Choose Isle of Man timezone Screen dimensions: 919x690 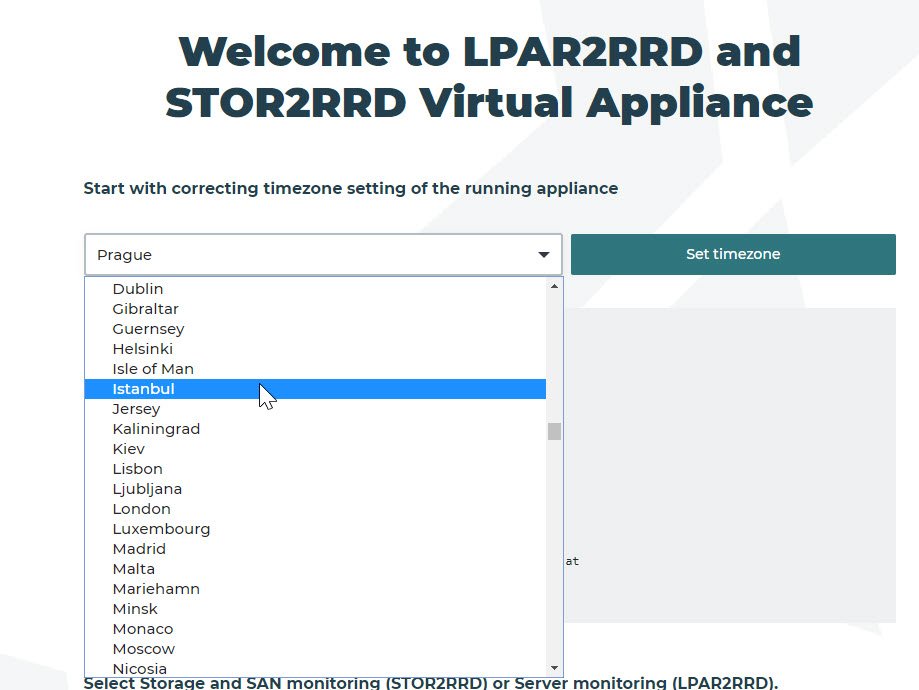point(153,369)
